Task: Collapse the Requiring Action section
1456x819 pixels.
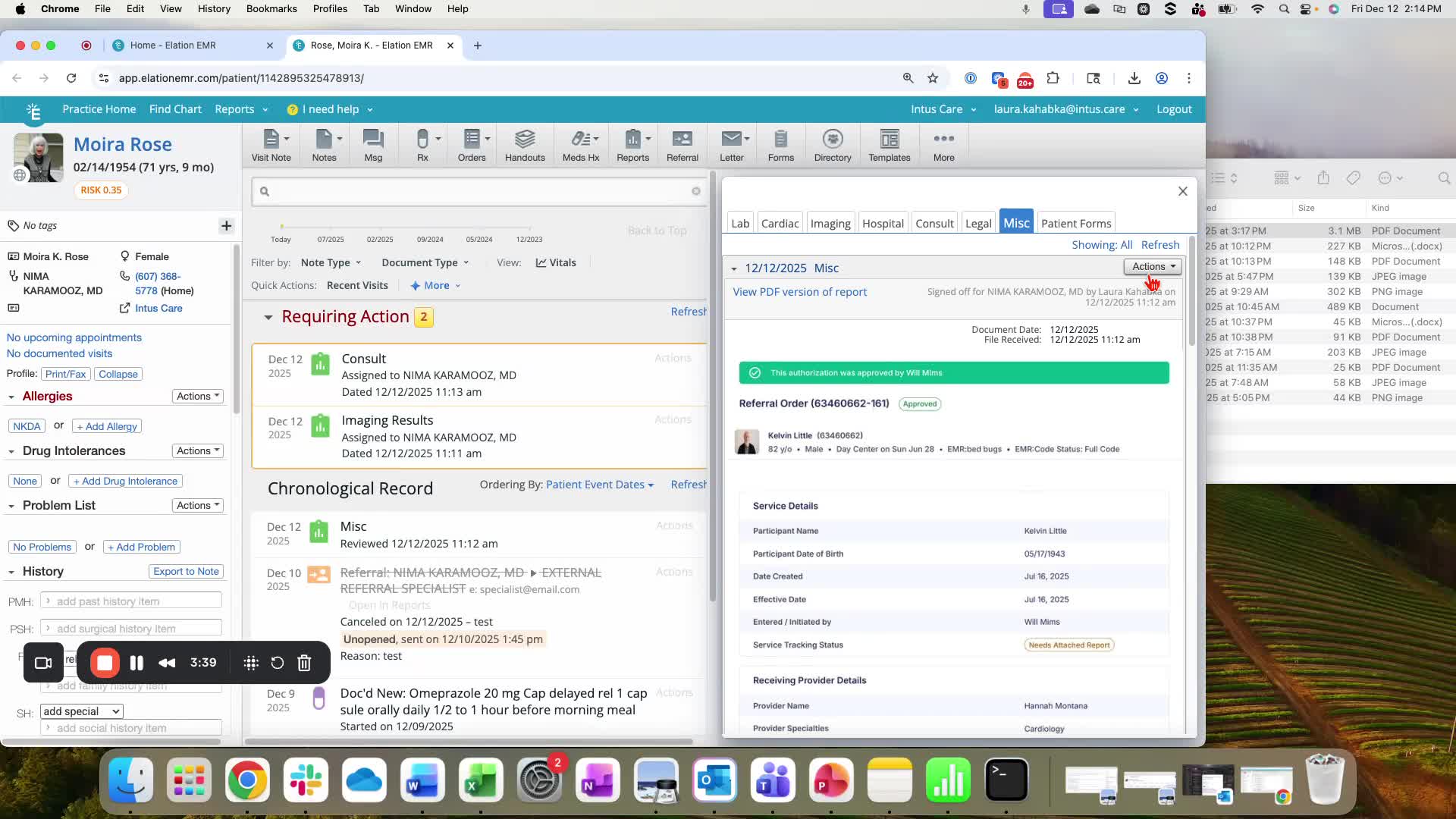Action: pyautogui.click(x=268, y=317)
